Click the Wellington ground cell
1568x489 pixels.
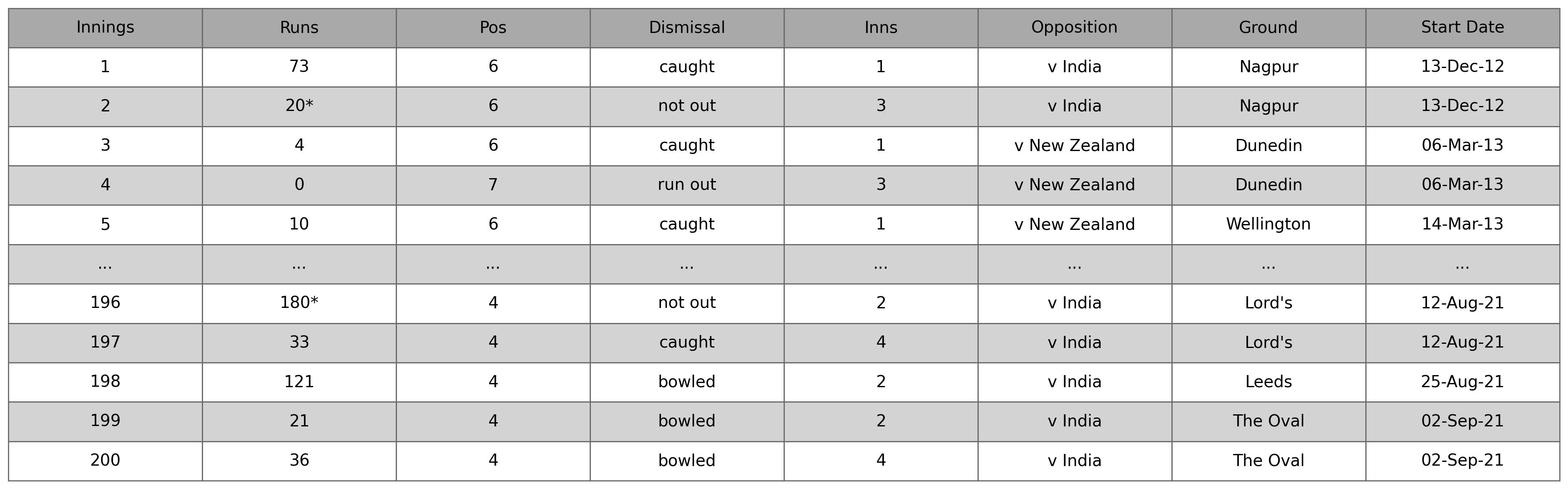(1269, 224)
